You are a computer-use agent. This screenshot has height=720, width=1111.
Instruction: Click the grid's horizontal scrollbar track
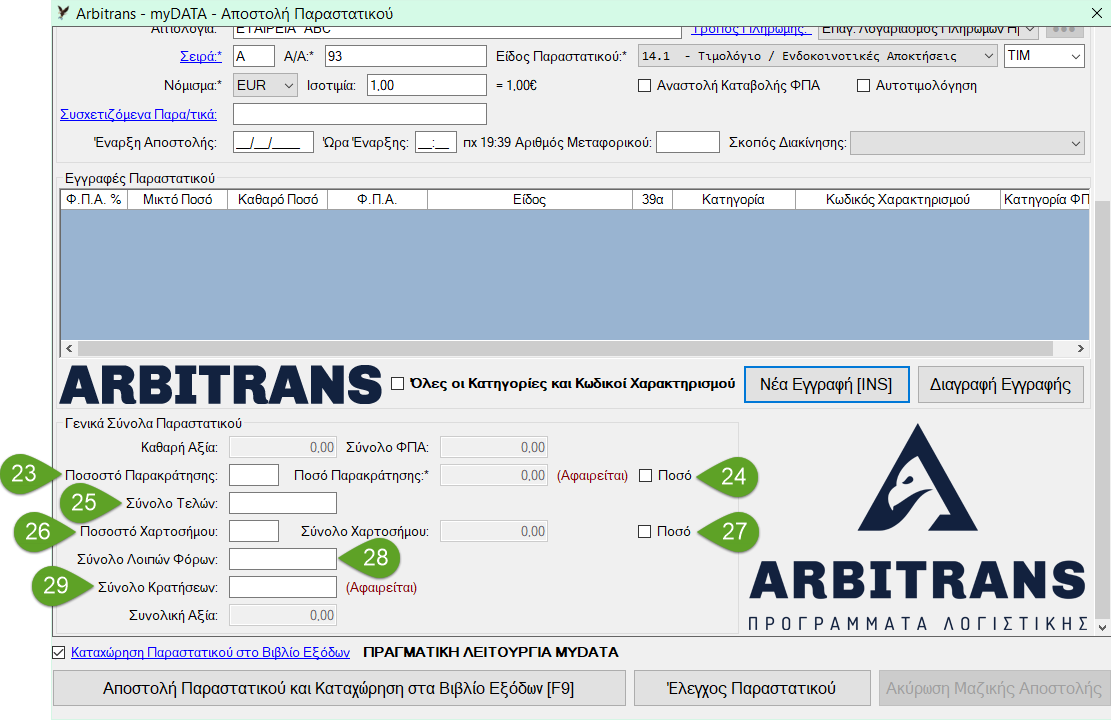[565, 349]
